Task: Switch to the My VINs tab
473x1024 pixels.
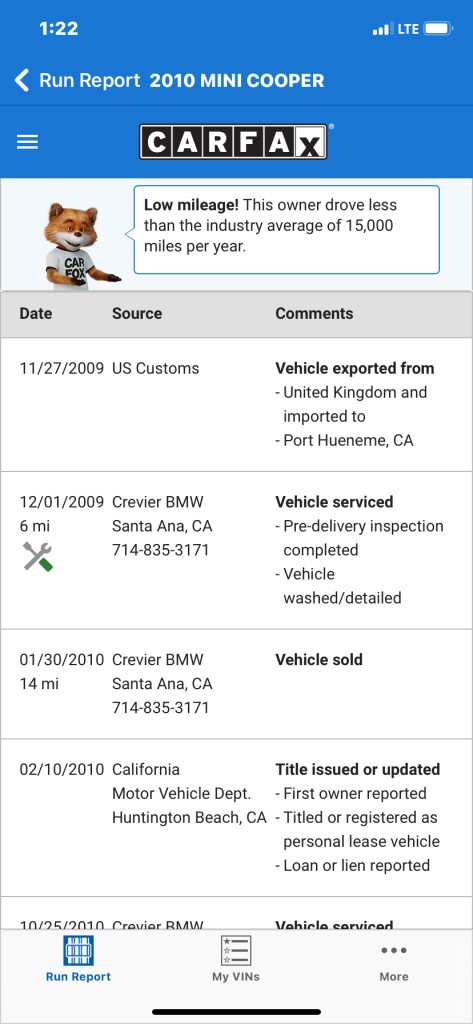Action: point(236,959)
